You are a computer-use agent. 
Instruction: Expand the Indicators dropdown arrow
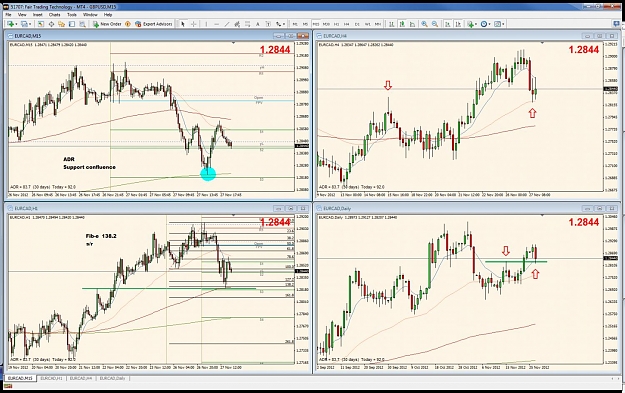click(476, 24)
